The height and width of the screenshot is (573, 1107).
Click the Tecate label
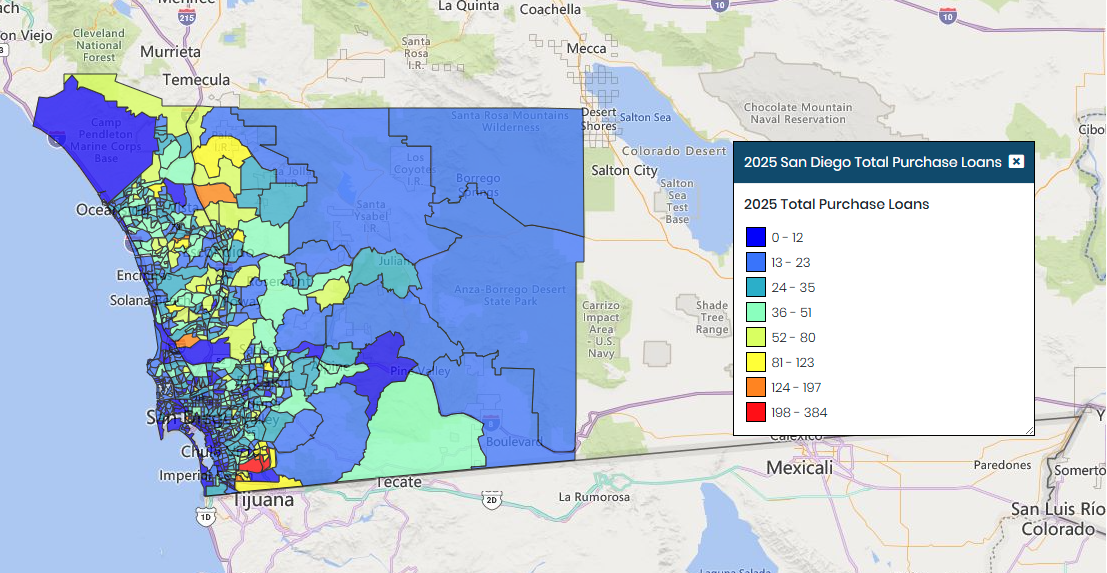point(400,482)
